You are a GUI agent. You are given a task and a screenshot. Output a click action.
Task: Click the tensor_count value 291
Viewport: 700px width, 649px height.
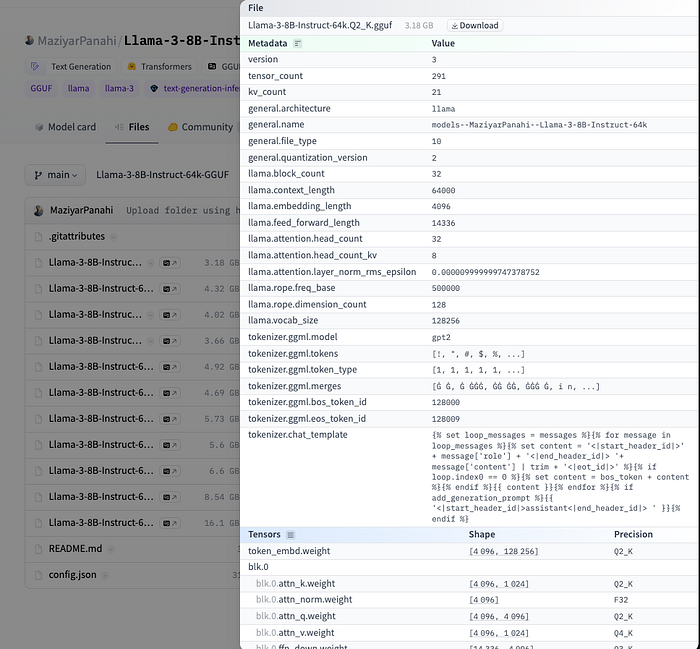438,76
